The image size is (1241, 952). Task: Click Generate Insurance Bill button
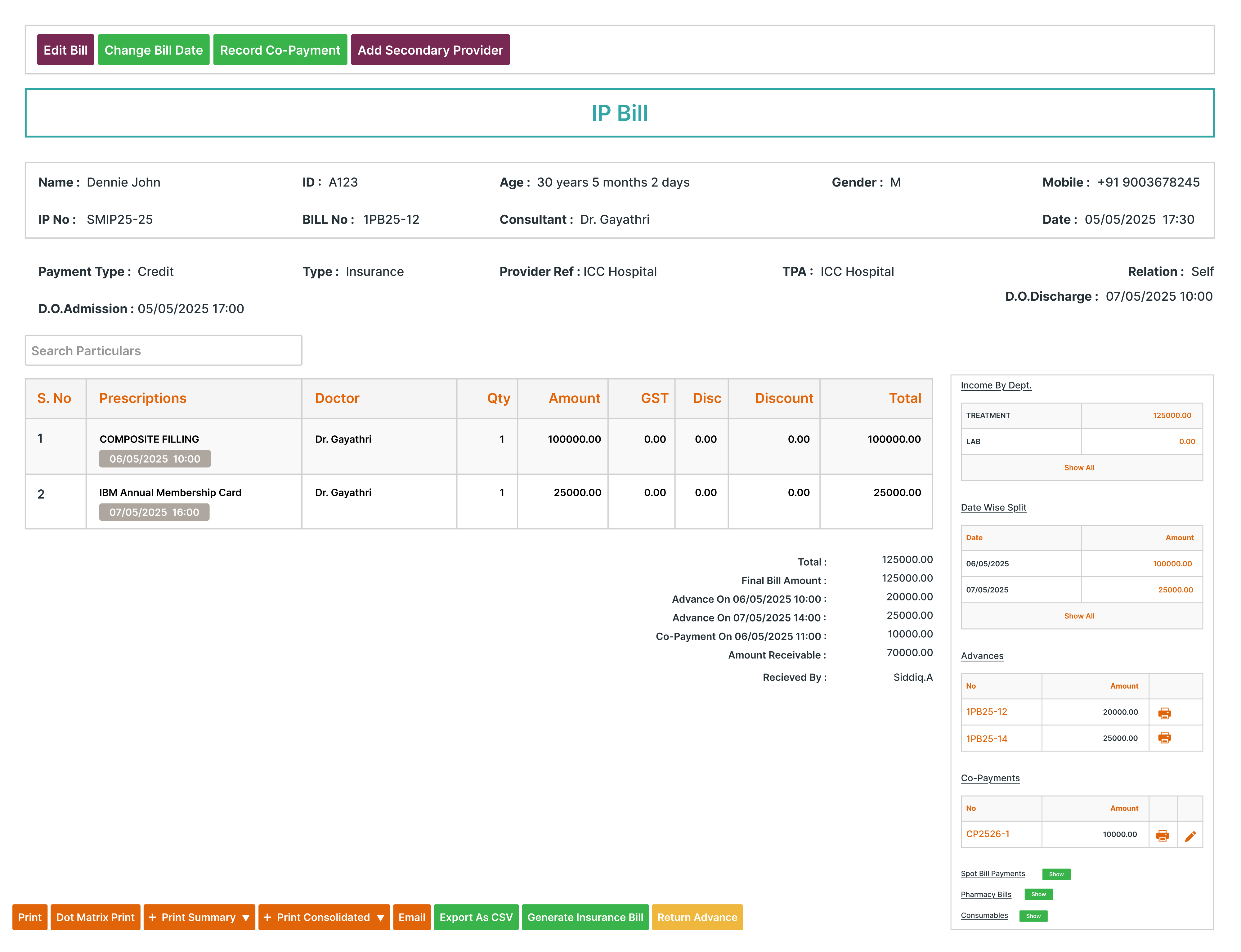click(585, 917)
